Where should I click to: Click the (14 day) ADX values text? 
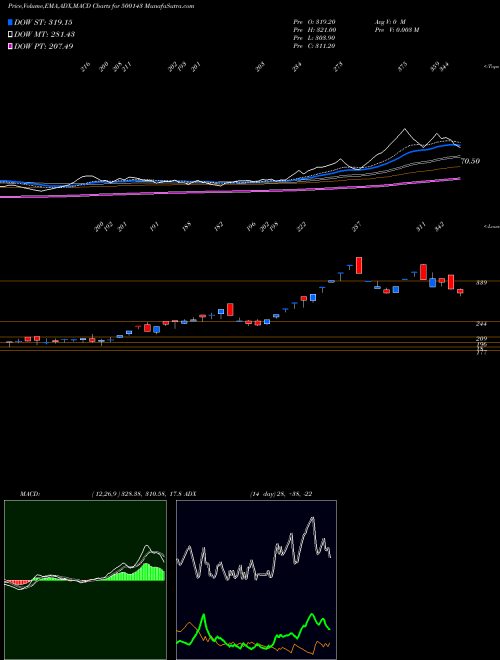coord(281,494)
